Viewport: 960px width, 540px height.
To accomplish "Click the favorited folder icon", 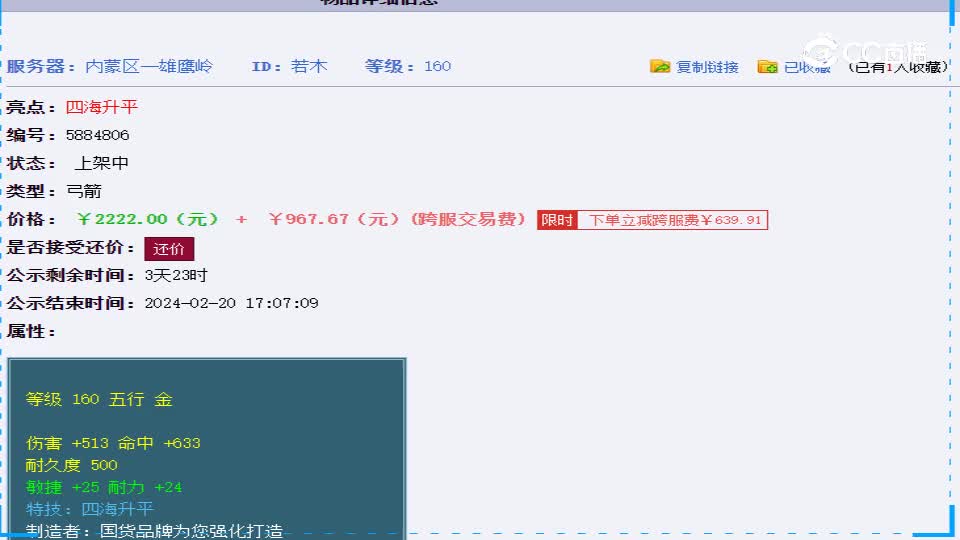I will click(x=767, y=66).
